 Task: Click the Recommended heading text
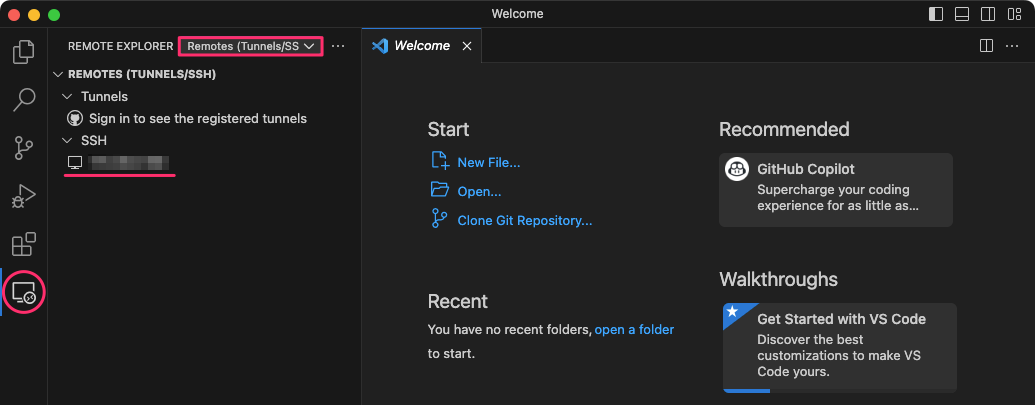[784, 129]
